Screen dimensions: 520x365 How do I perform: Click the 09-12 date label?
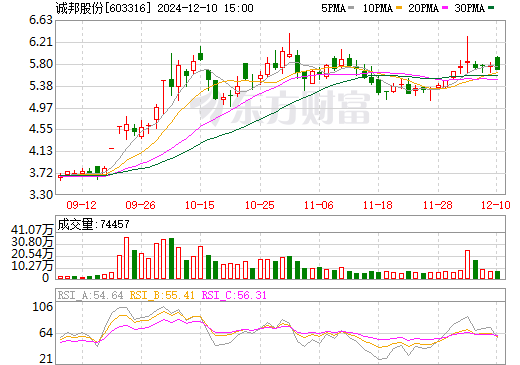pos(81,205)
